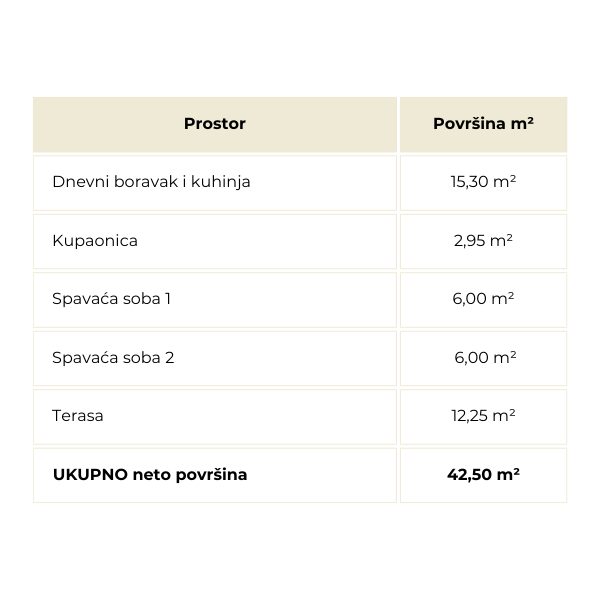Click the digit 2 in Spavaća soba 2
The image size is (600, 600).
[x=170, y=358]
